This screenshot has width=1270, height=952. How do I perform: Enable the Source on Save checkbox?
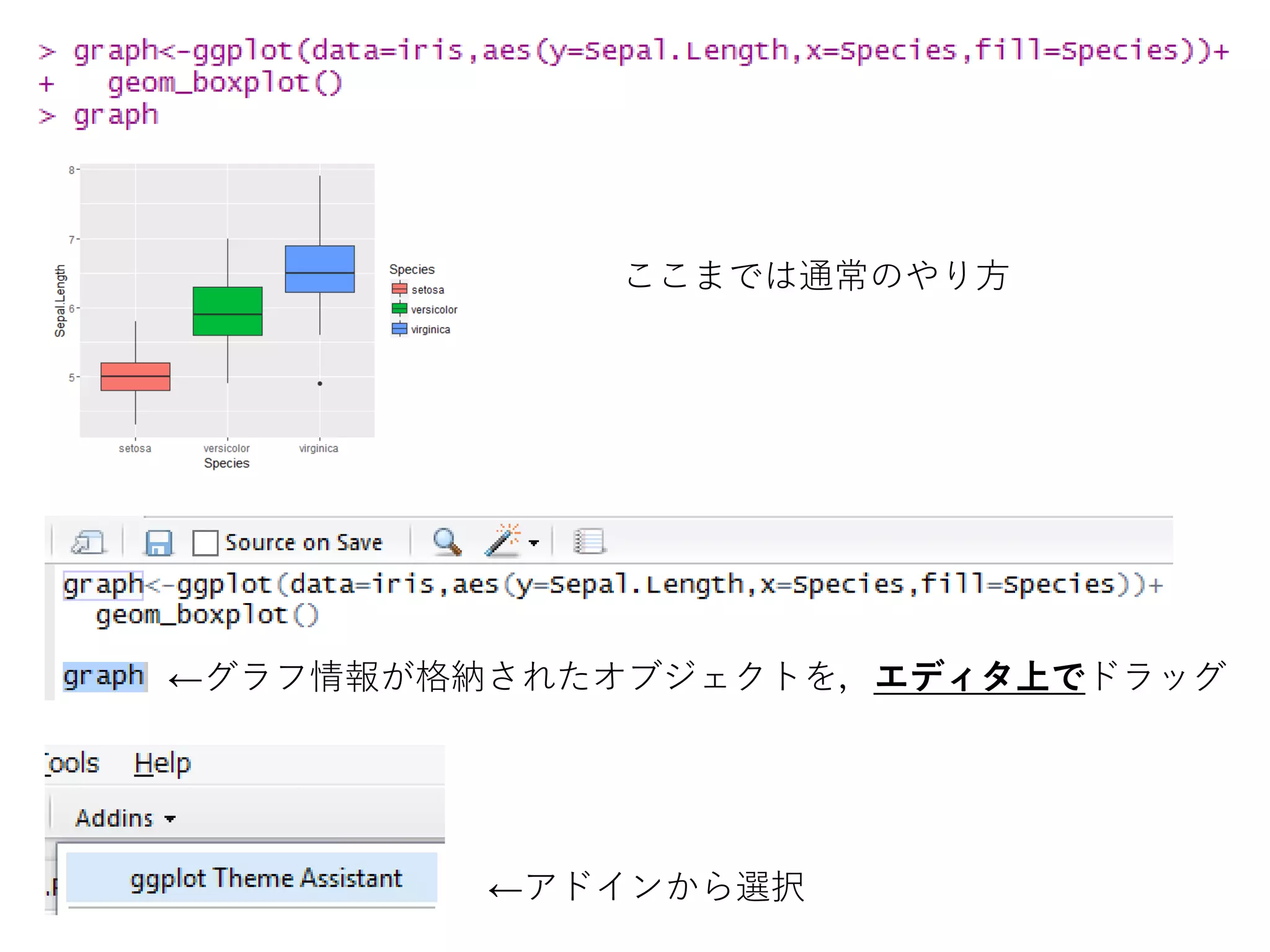(x=205, y=543)
